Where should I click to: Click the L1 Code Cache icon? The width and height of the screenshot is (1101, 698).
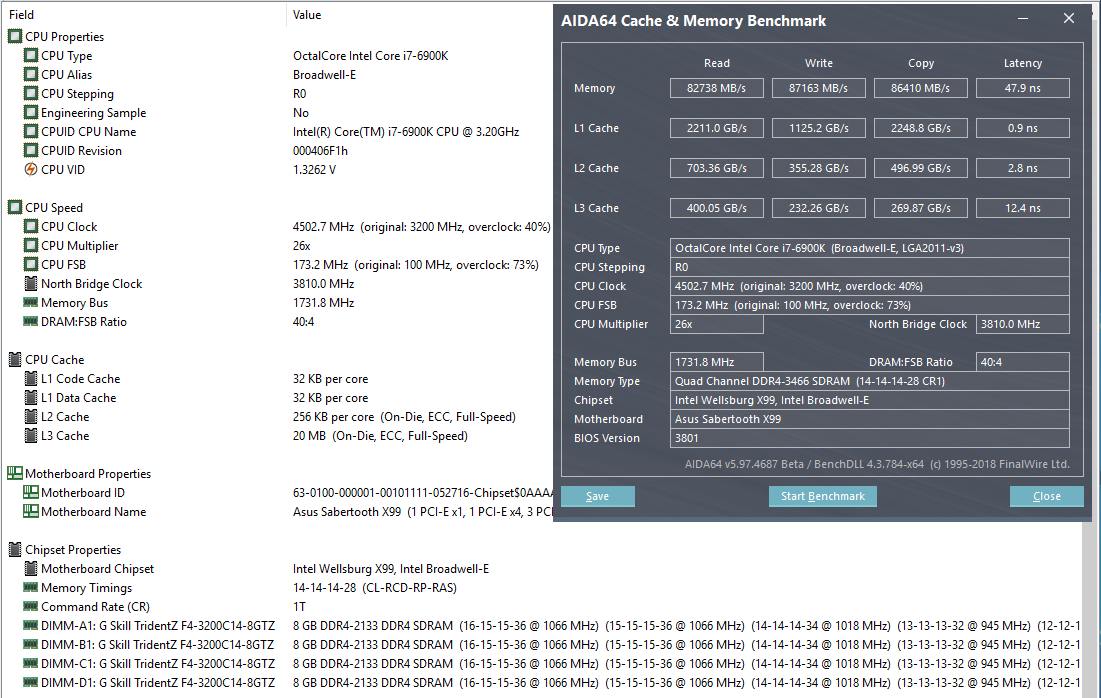point(31,378)
